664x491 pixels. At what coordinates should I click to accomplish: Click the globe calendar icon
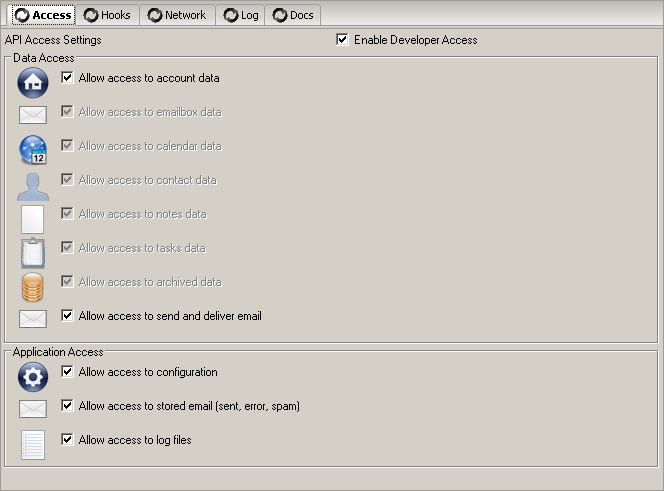[33, 149]
